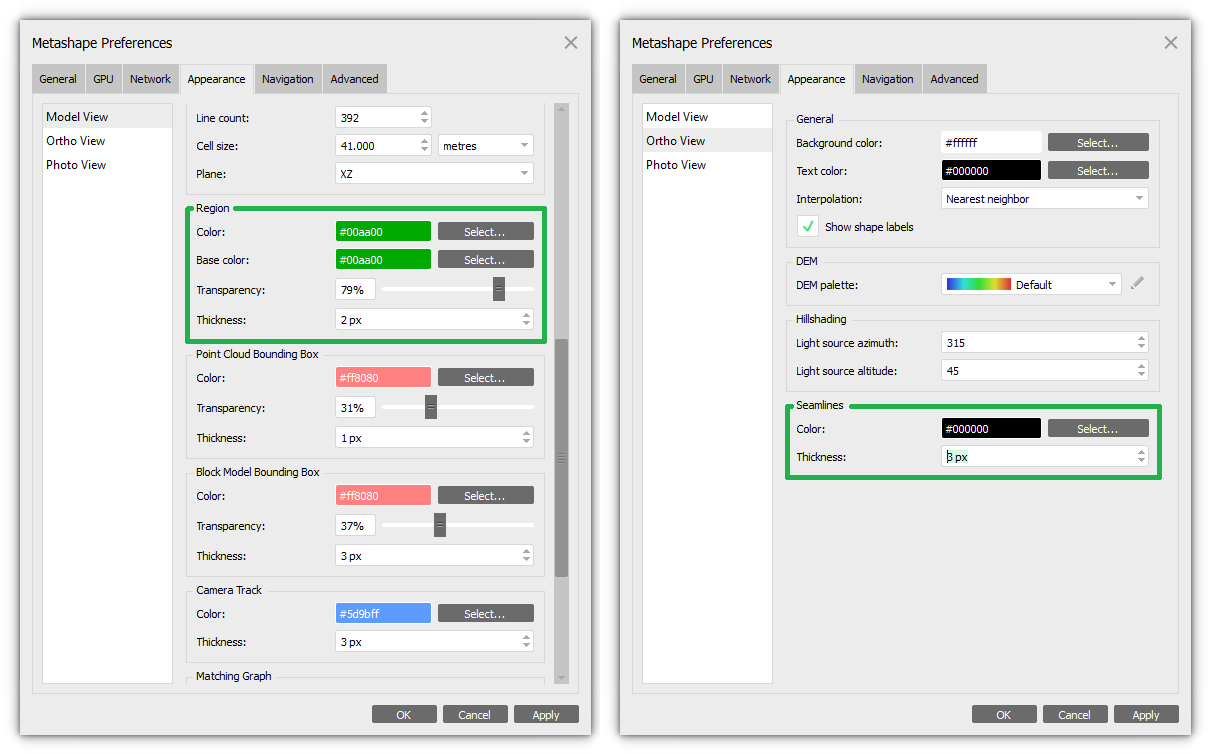Switch to Navigation tab in left window
This screenshot has width=1208, height=754.
tap(288, 79)
